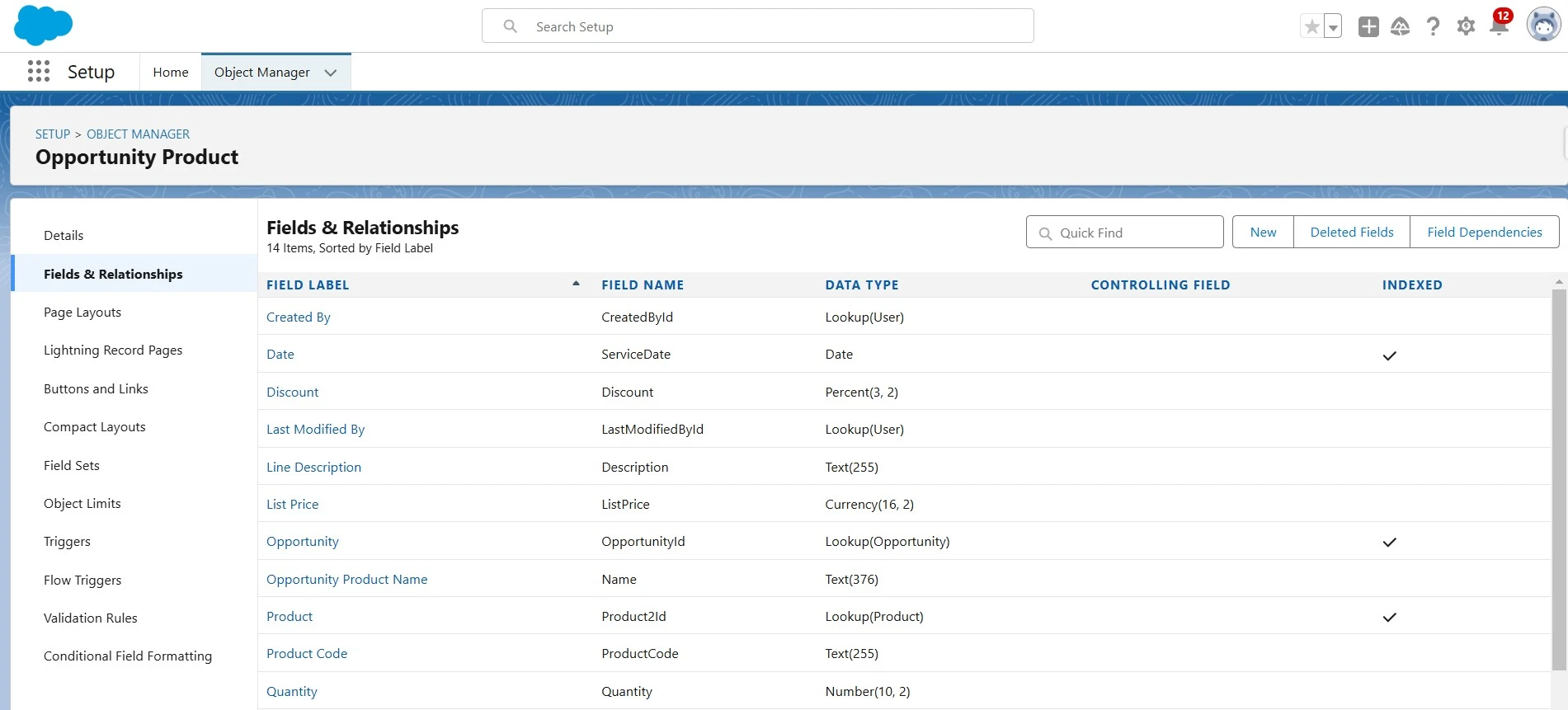Open the Opportunity Product Name field link

pyautogui.click(x=346, y=580)
